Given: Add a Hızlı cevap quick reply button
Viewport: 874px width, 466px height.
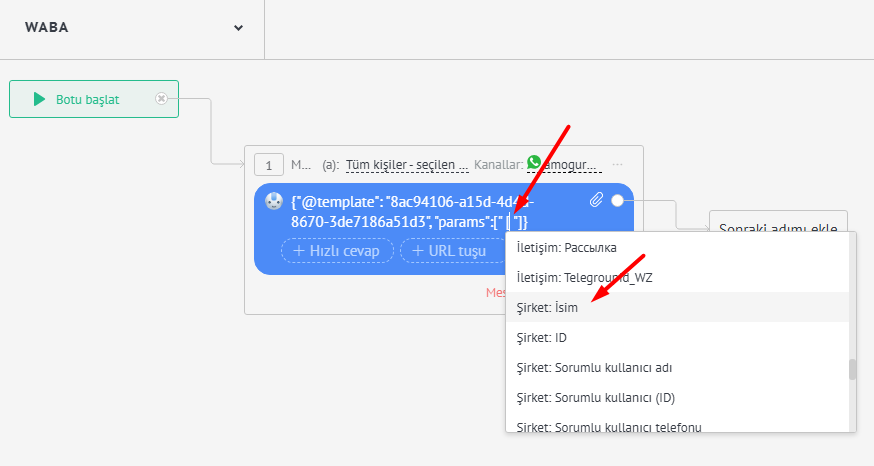Looking at the screenshot, I should (x=337, y=251).
